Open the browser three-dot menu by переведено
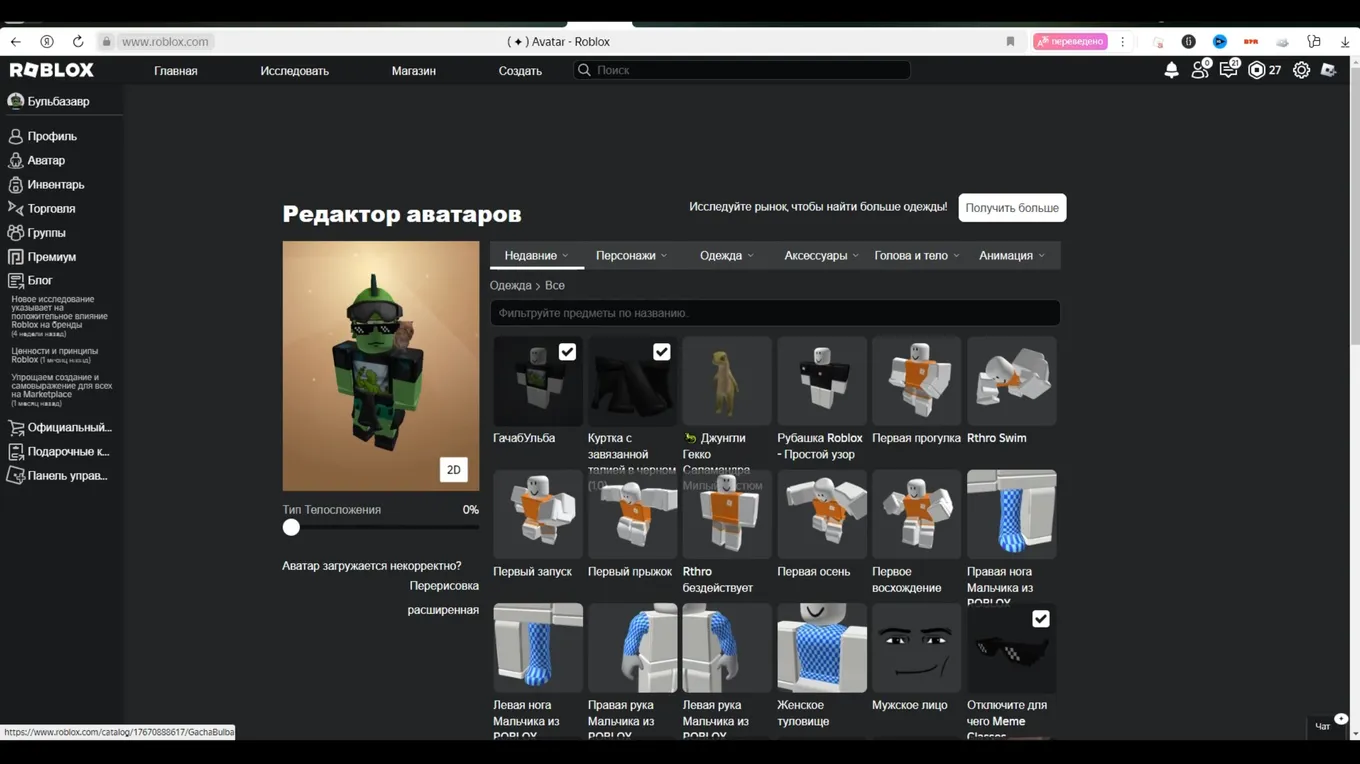 (x=1123, y=41)
